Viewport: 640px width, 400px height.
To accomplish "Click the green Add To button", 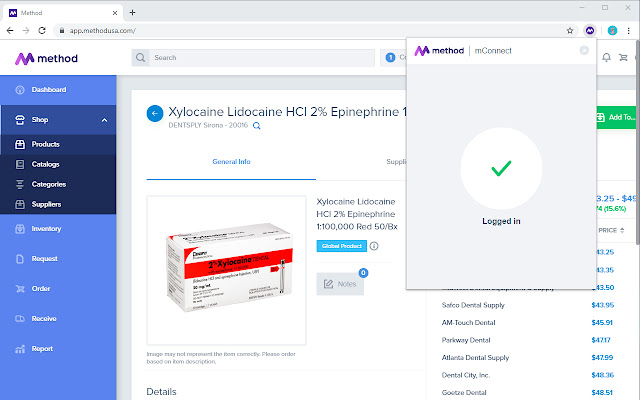I will point(617,118).
